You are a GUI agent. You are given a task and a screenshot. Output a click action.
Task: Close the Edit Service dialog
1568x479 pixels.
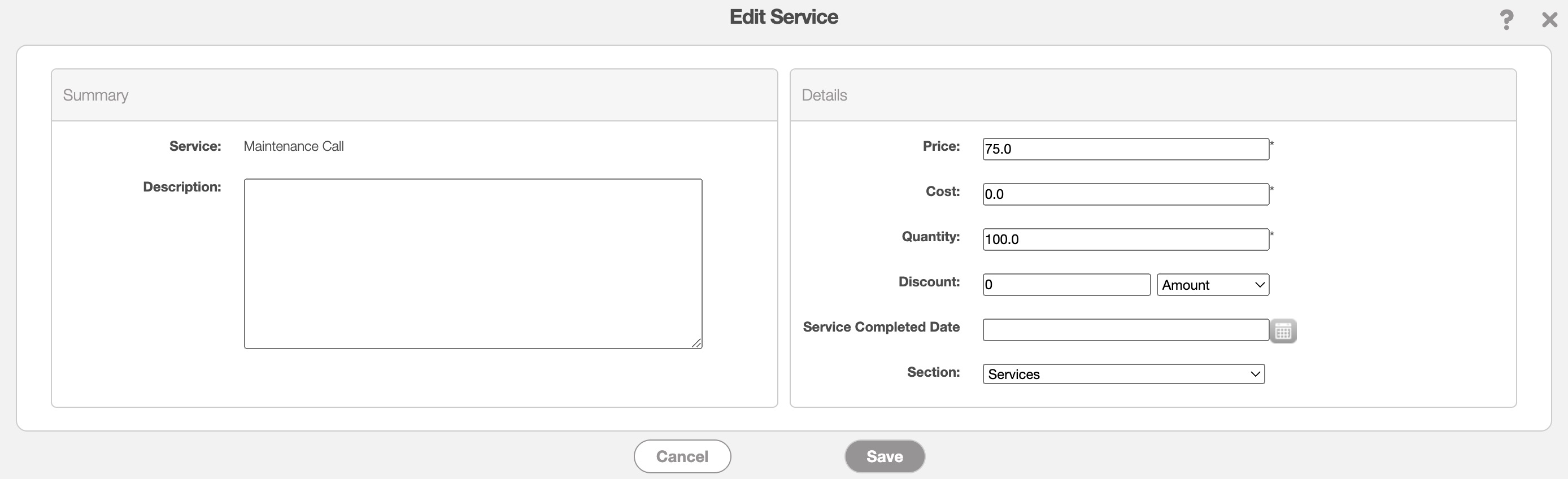point(1549,19)
